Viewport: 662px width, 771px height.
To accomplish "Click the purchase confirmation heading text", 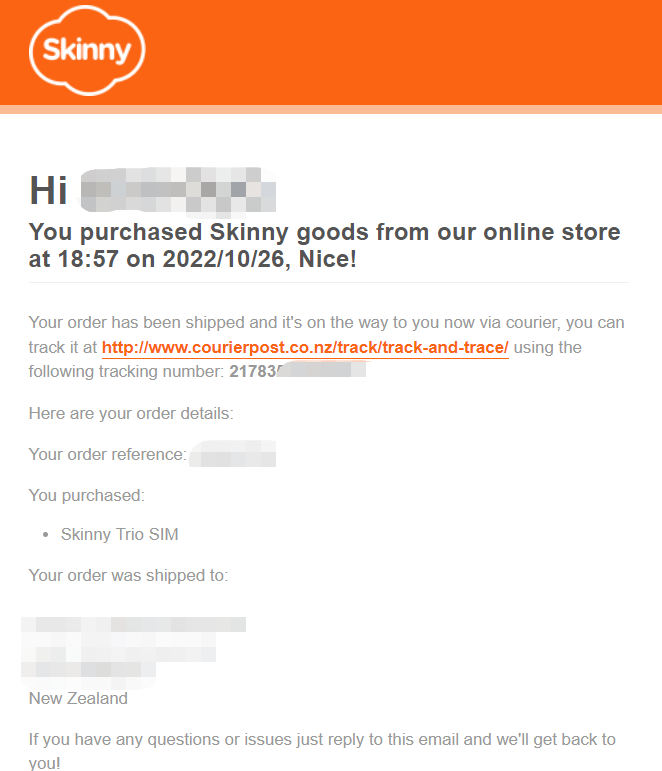I will 325,245.
